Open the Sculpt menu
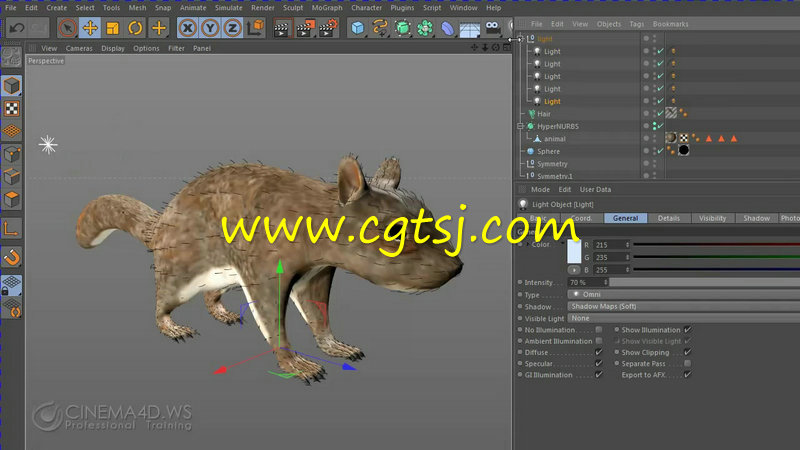The width and height of the screenshot is (800, 450). [293, 8]
